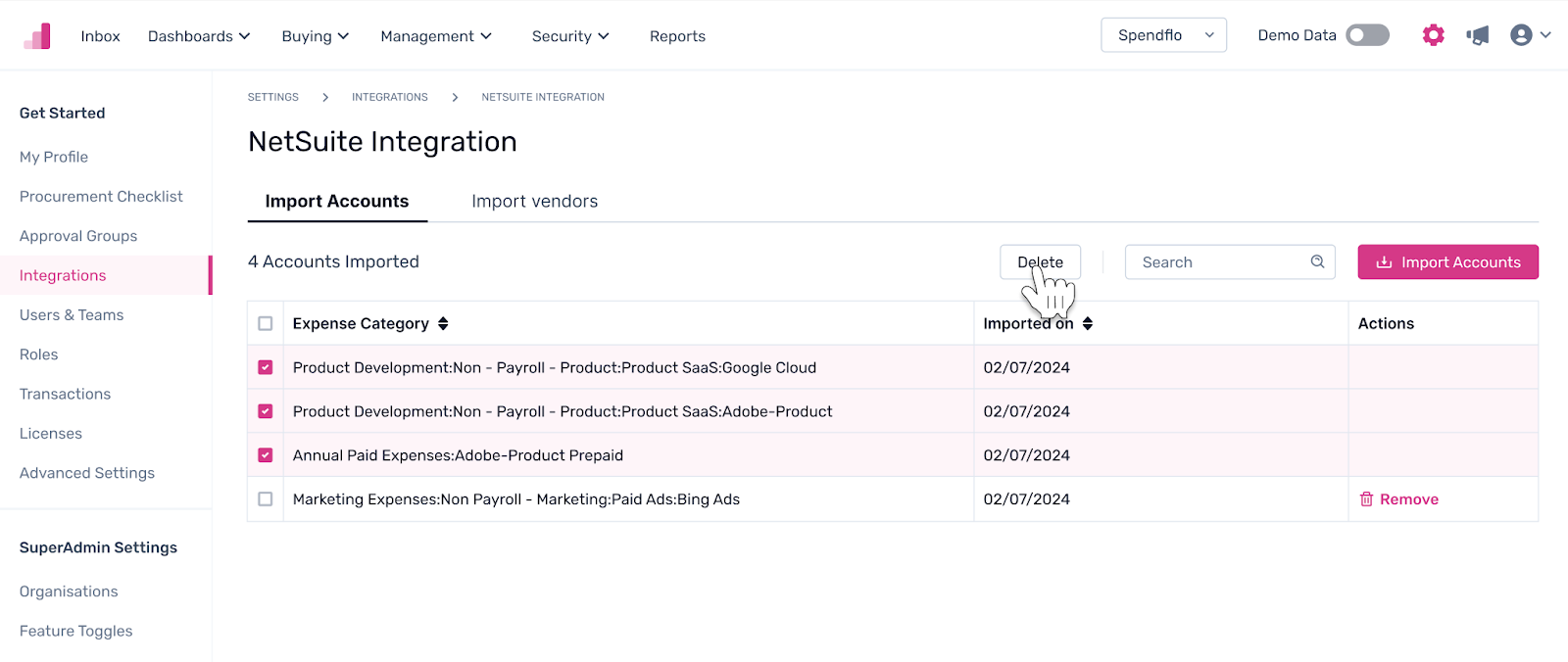Uncheck the Google Cloud account row
The image size is (1568, 662).
tap(266, 367)
